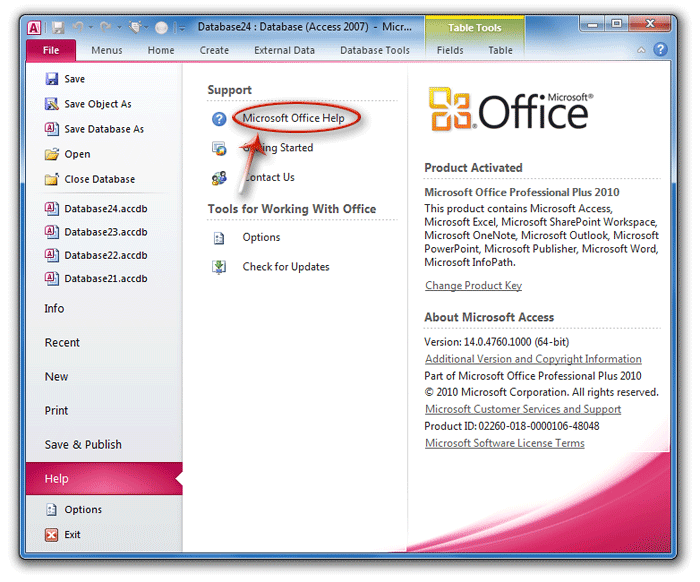Open the New backstage section
Image resolution: width=700 pixels, height=582 pixels.
click(x=56, y=376)
